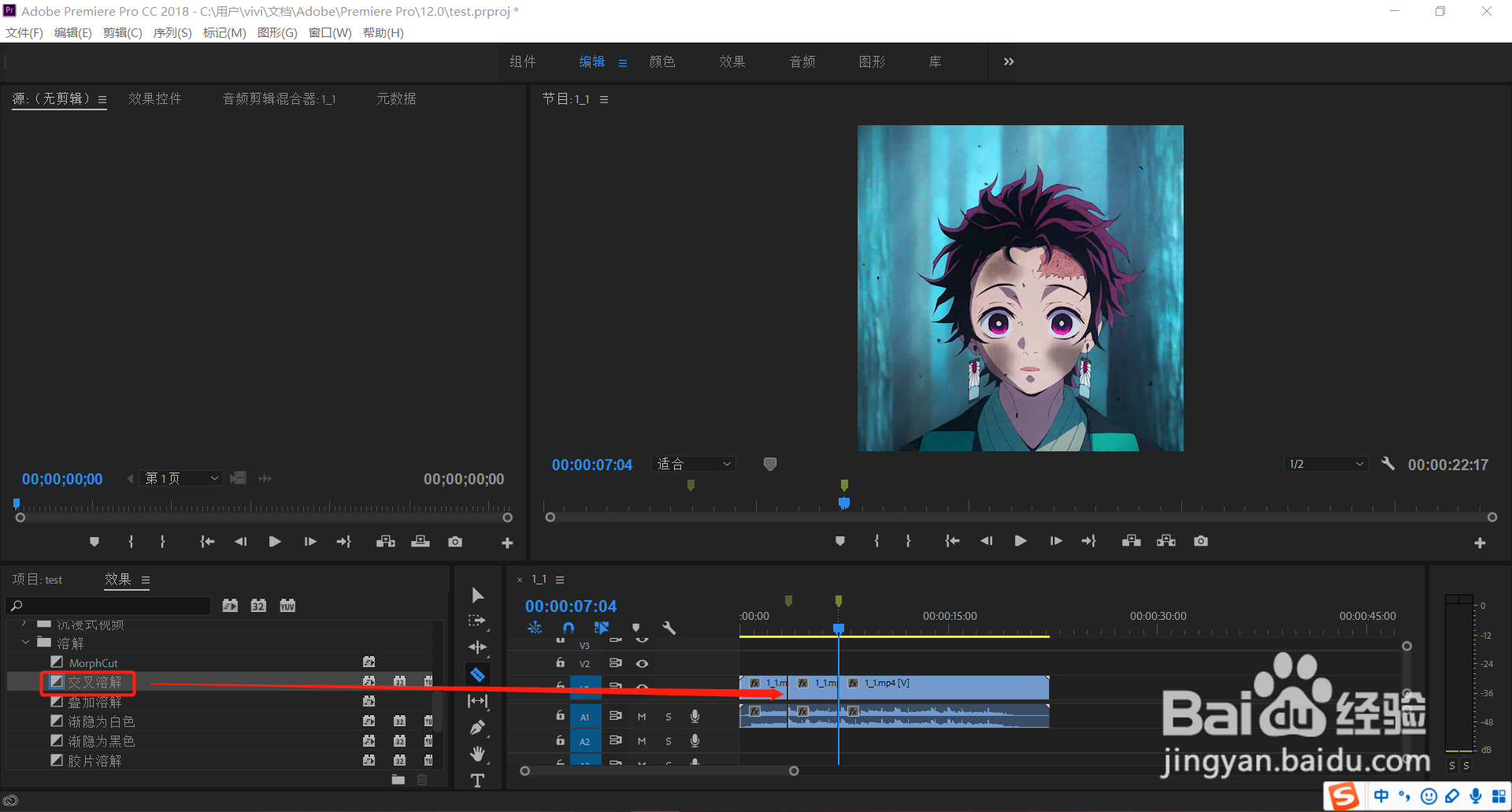The image size is (1512, 812).
Task: Open program monitor button editor plus
Action: [1480, 543]
